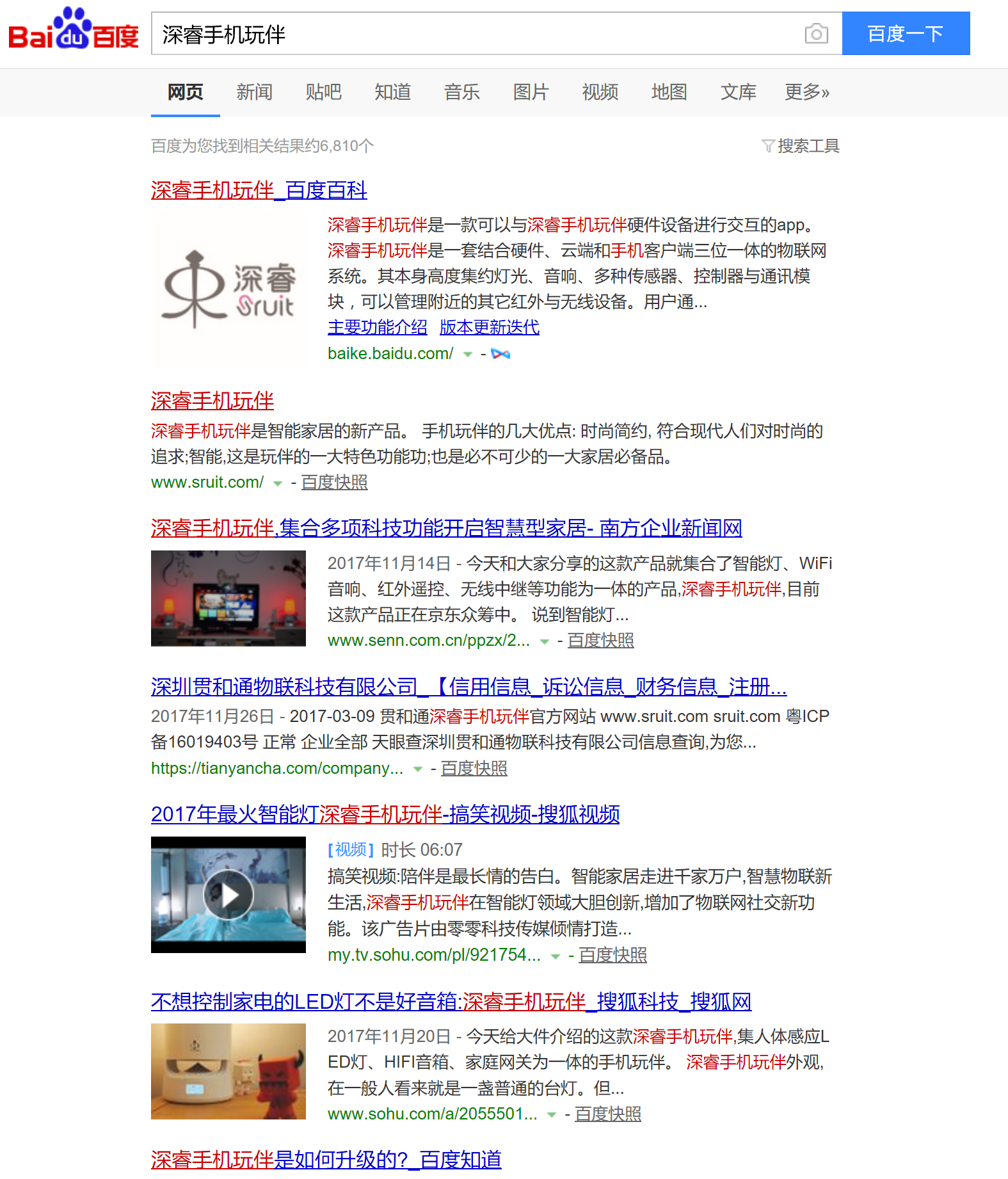The height and width of the screenshot is (1179, 1008).
Task: Click the www.sruit.com/ green URL
Action: click(207, 483)
